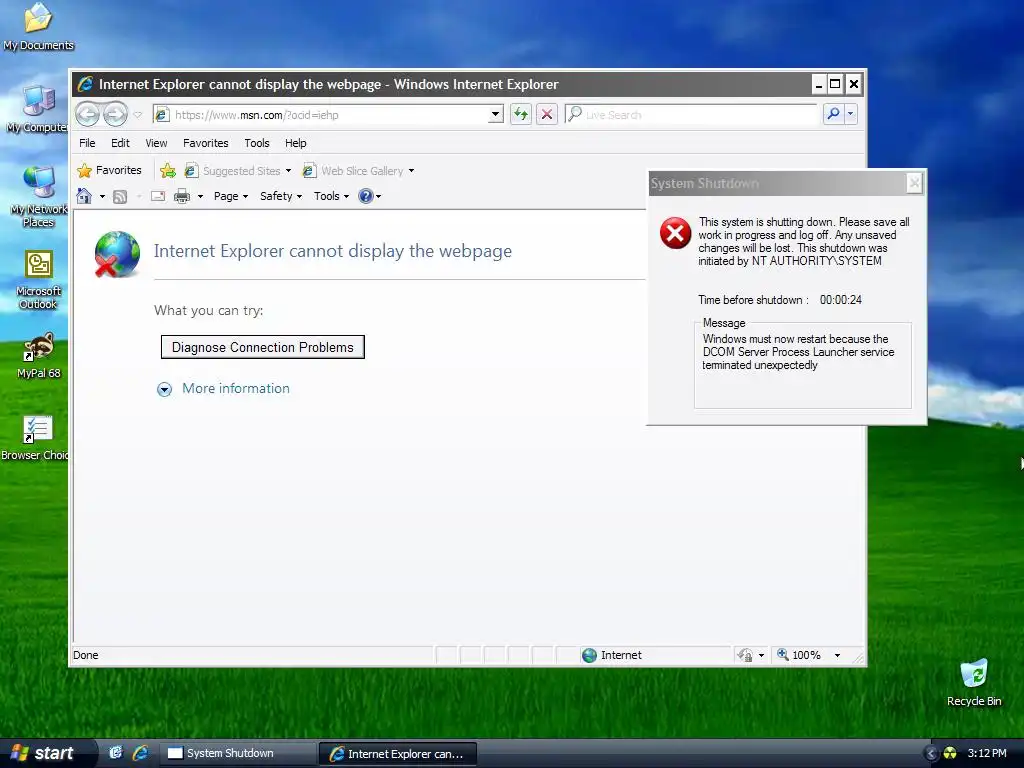
Task: Open the Tools menu in menu bar
Action: pos(257,143)
